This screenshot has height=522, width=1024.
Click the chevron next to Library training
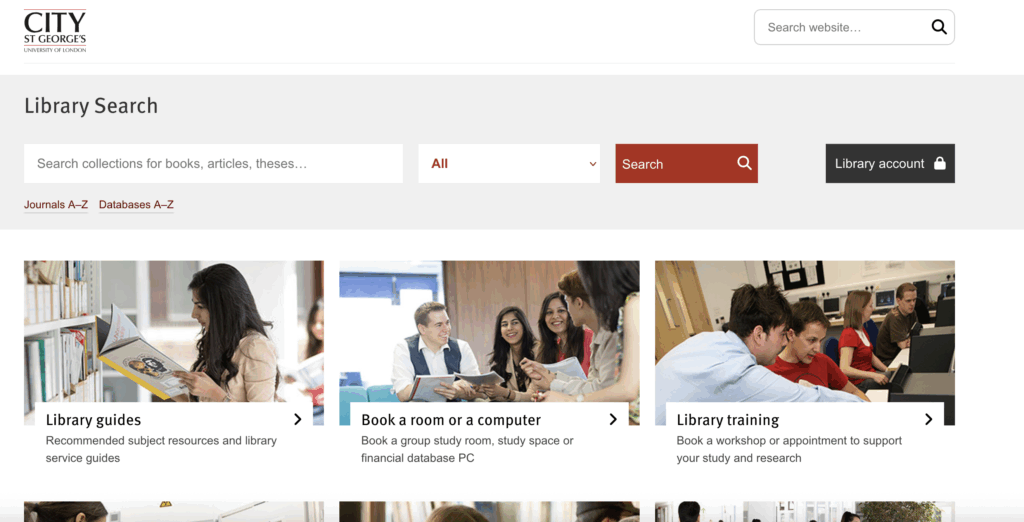point(928,419)
